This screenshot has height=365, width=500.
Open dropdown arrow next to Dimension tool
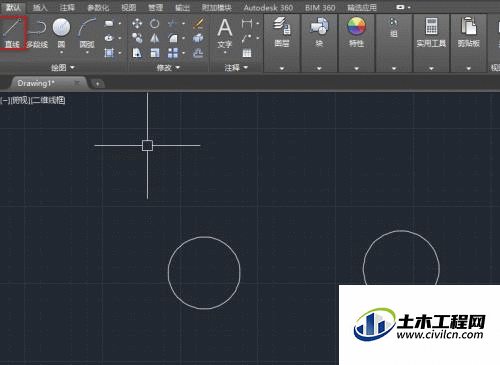coord(258,23)
